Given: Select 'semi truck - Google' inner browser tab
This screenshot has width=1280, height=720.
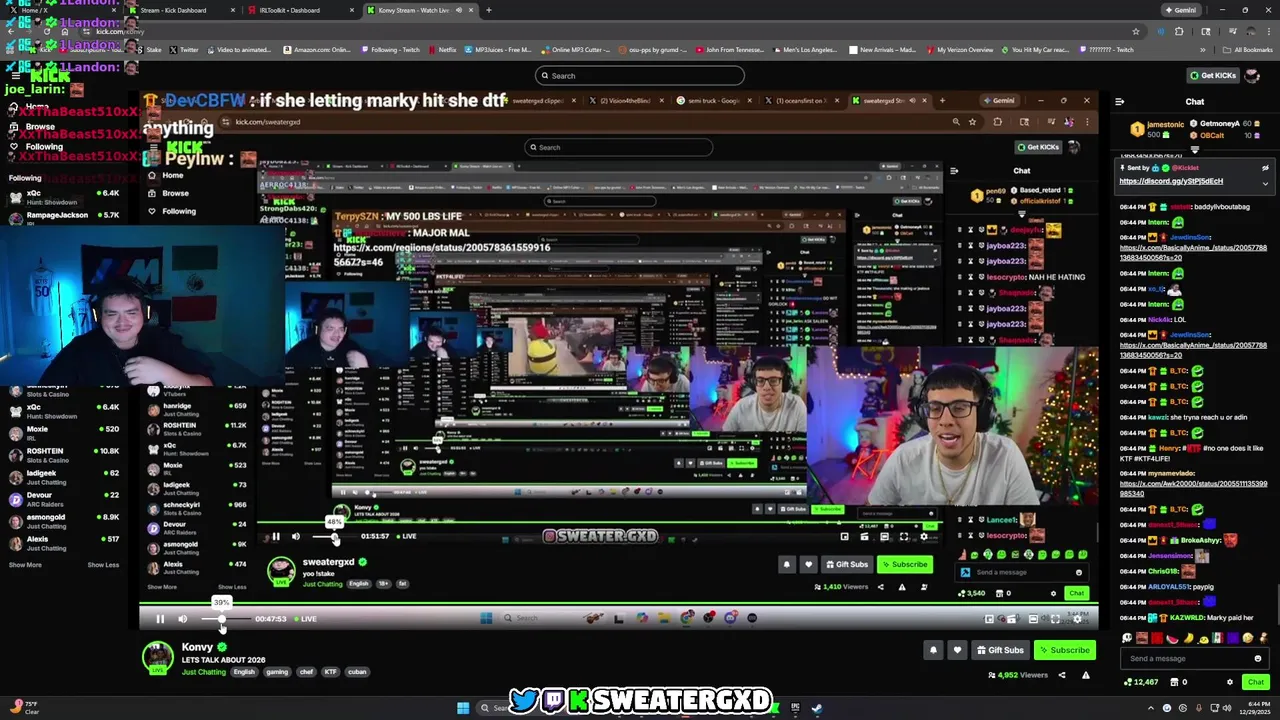Looking at the screenshot, I should 713,101.
